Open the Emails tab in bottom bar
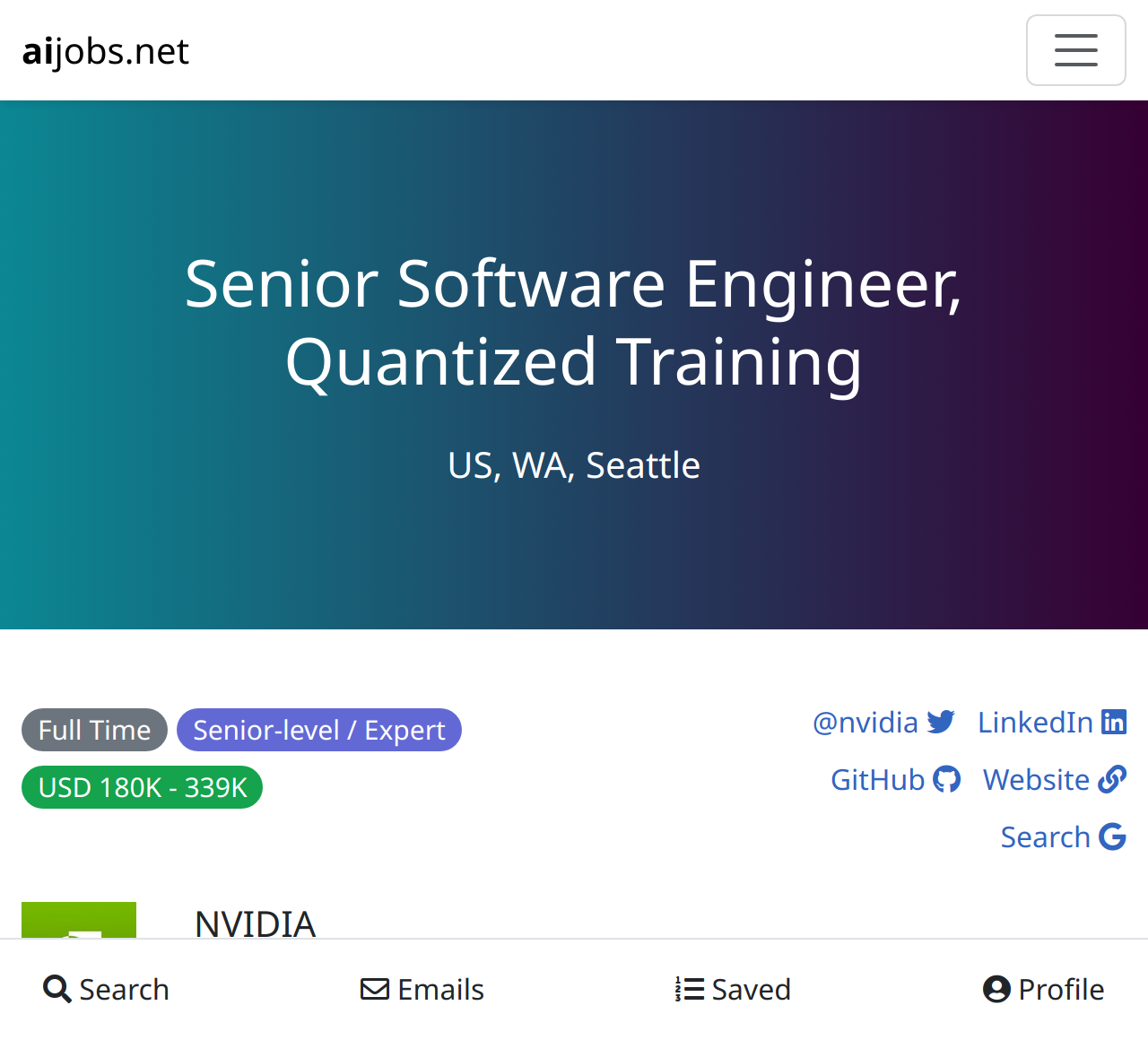 click(422, 989)
